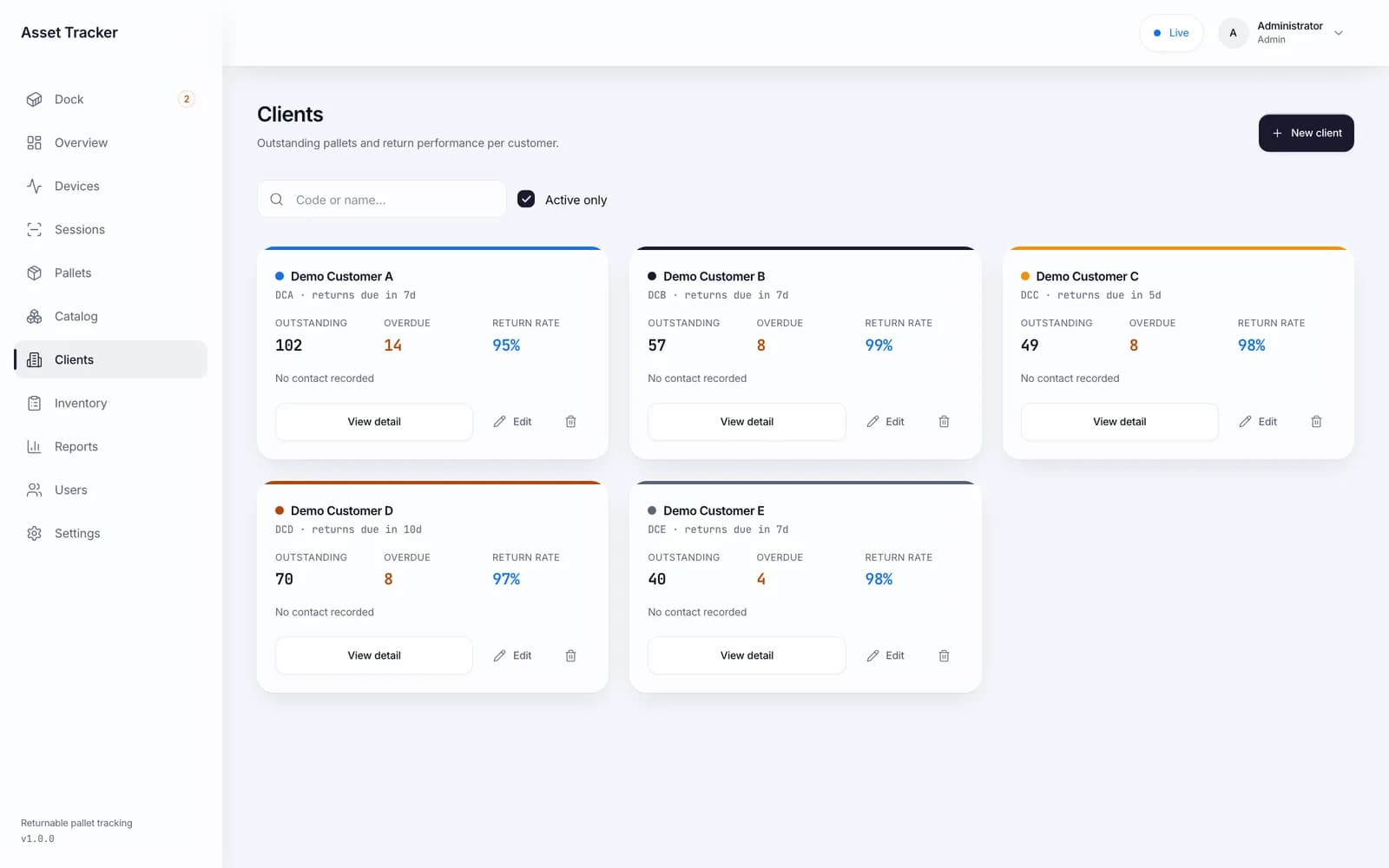Viewport: 1389px width, 868px height.
Task: Click the Asset Tracker logo title
Action: coord(69,32)
